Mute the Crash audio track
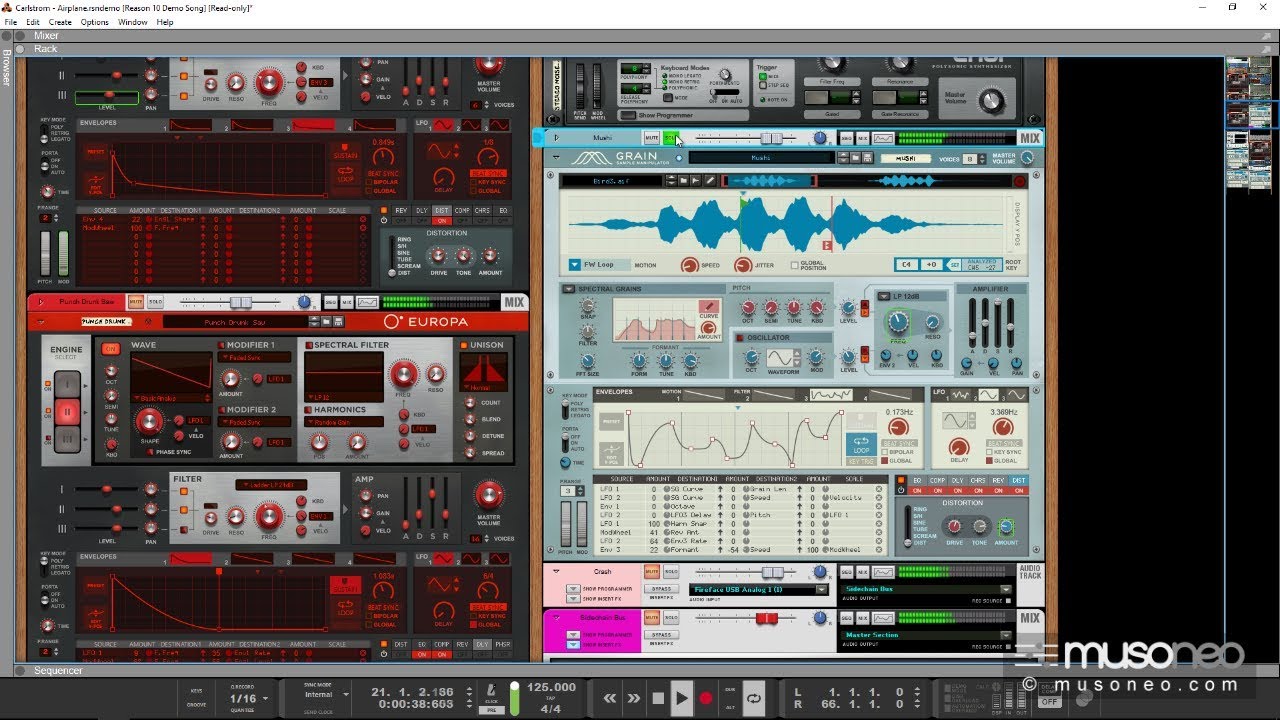 [x=651, y=572]
